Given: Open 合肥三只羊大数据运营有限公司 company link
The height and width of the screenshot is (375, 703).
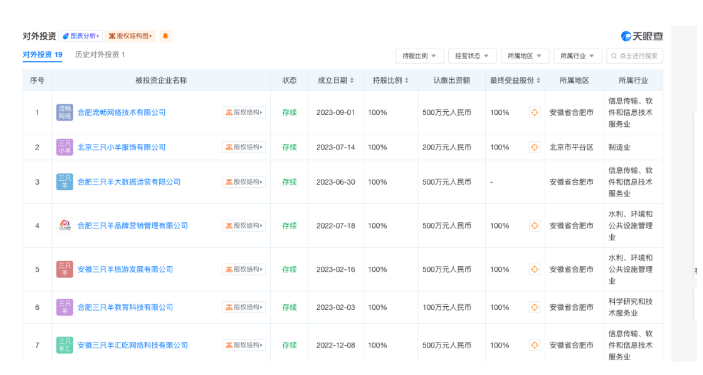Looking at the screenshot, I should [129, 182].
